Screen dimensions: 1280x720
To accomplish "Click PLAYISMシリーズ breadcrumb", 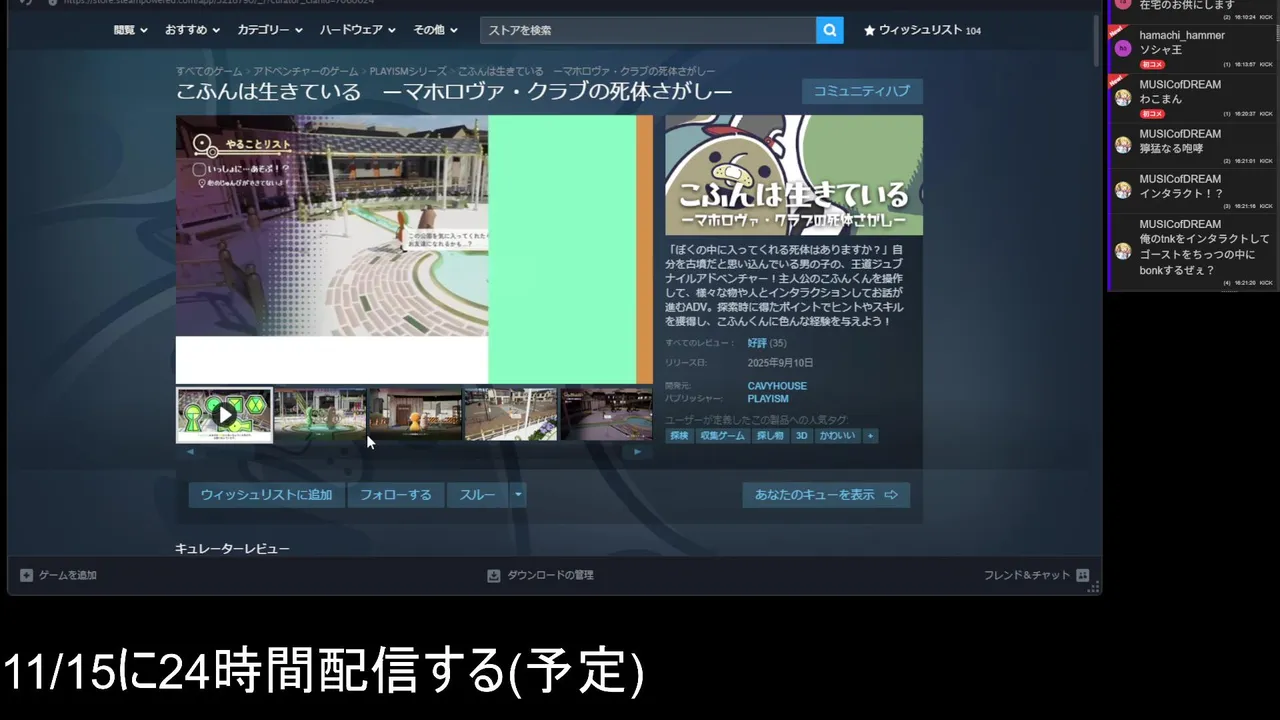I will click(408, 72).
